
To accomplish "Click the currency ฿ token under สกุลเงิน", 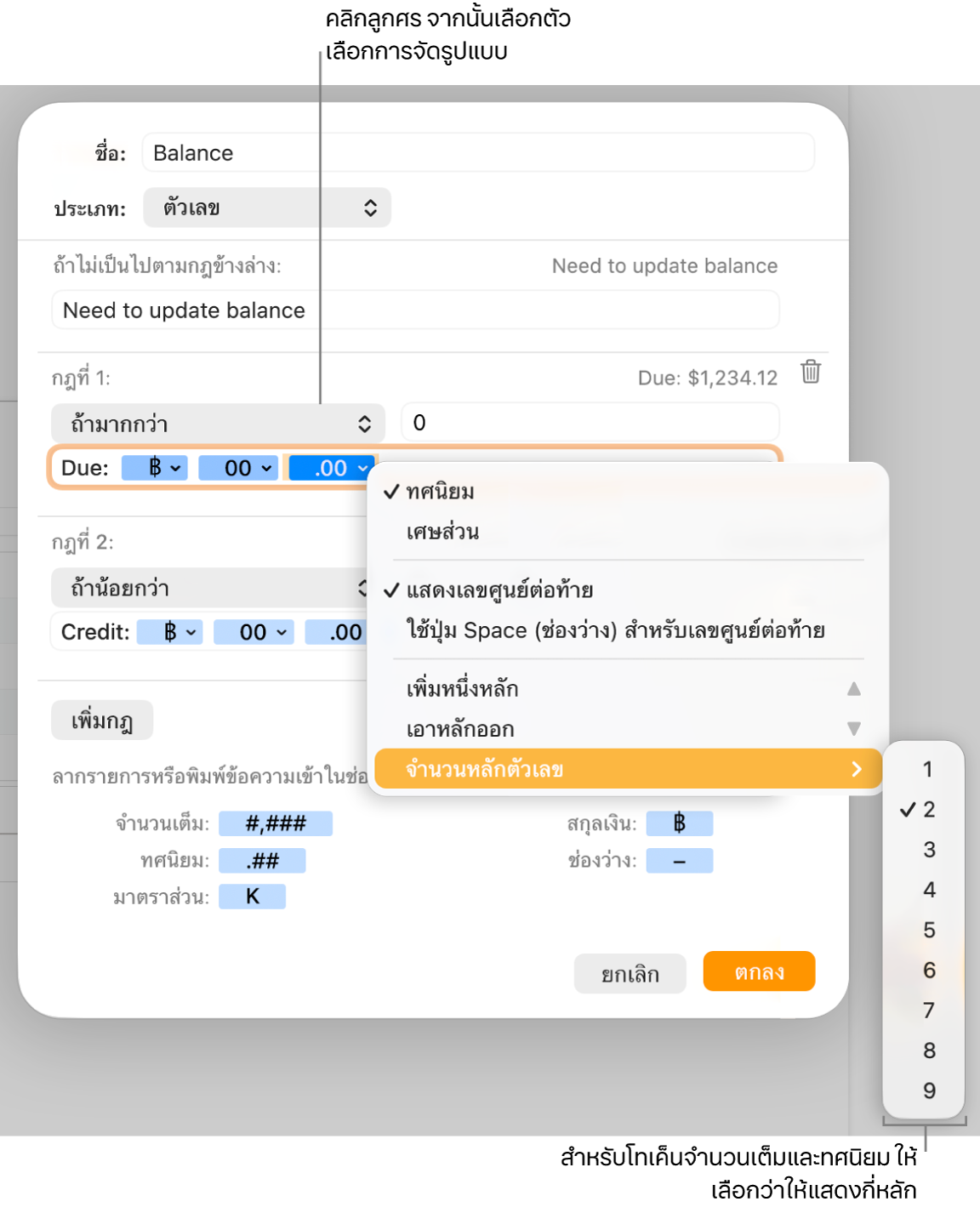I will click(x=679, y=823).
